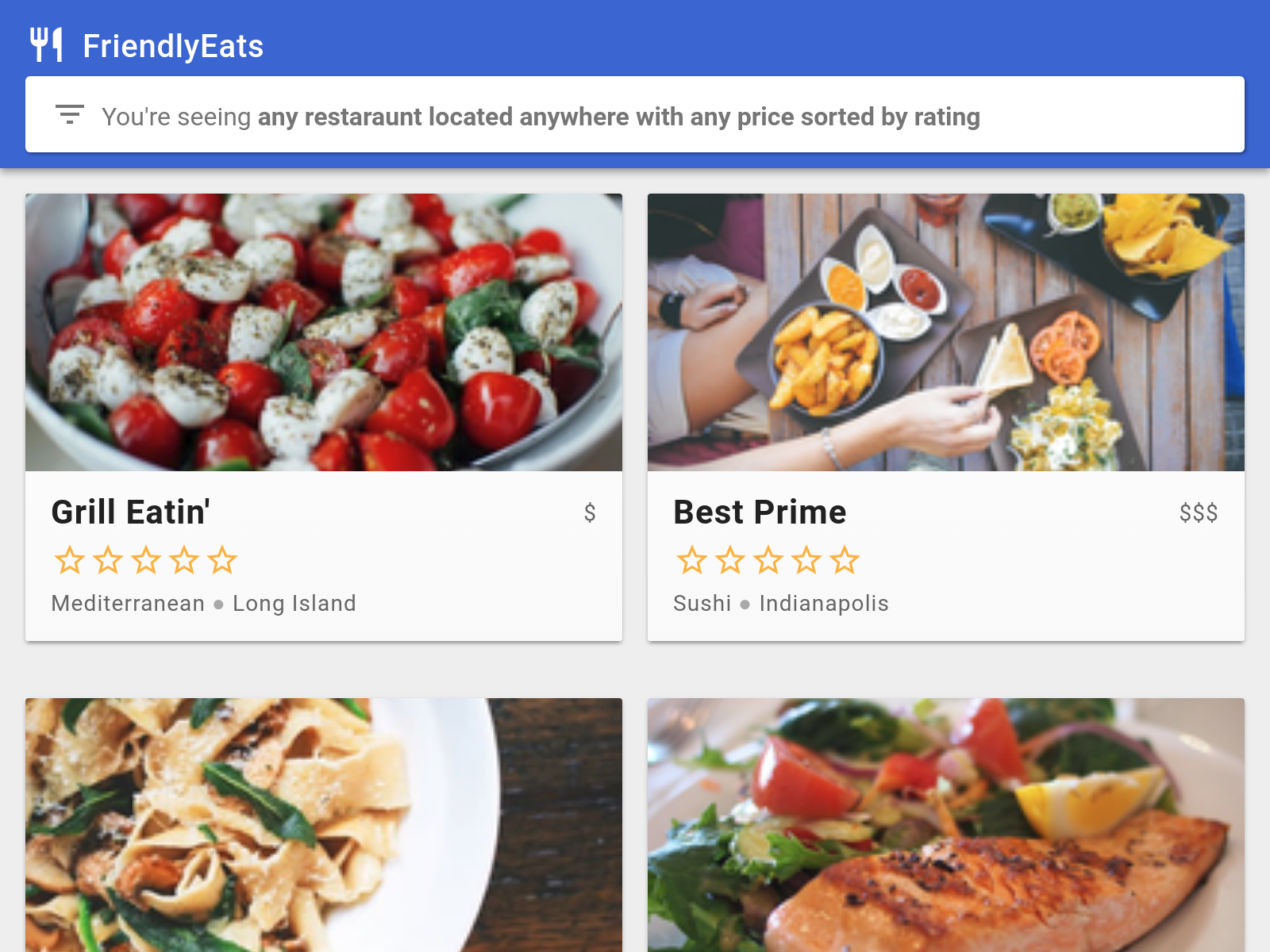Image resolution: width=1270 pixels, height=952 pixels.
Task: Click Mediterranean • Long Island category text
Action: 204,604
